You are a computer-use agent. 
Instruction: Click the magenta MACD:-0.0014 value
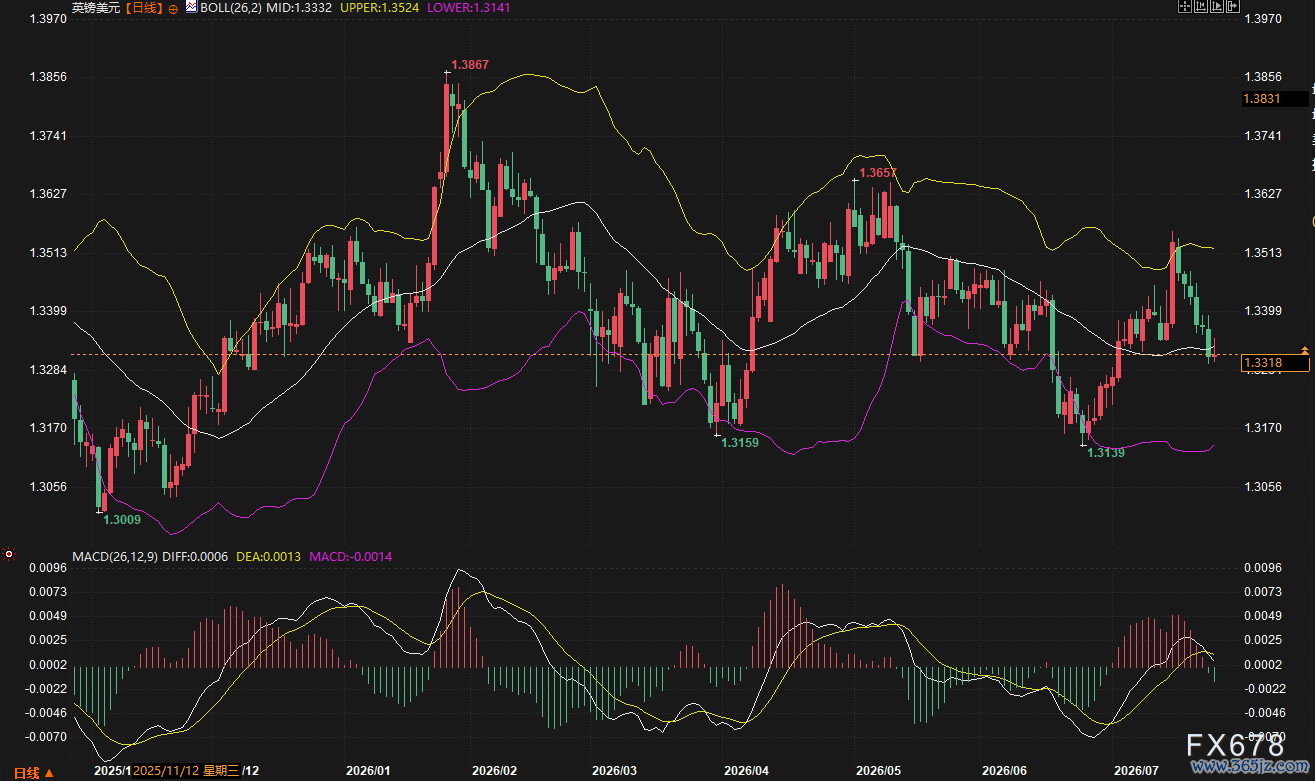pyautogui.click(x=351, y=556)
